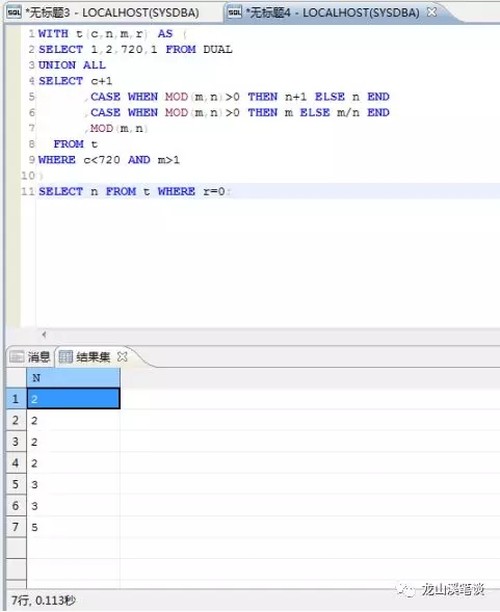500x612 pixels.
Task: Select 无标题4 - LOCALHOST(SYSDBA) tab
Action: tap(332, 12)
